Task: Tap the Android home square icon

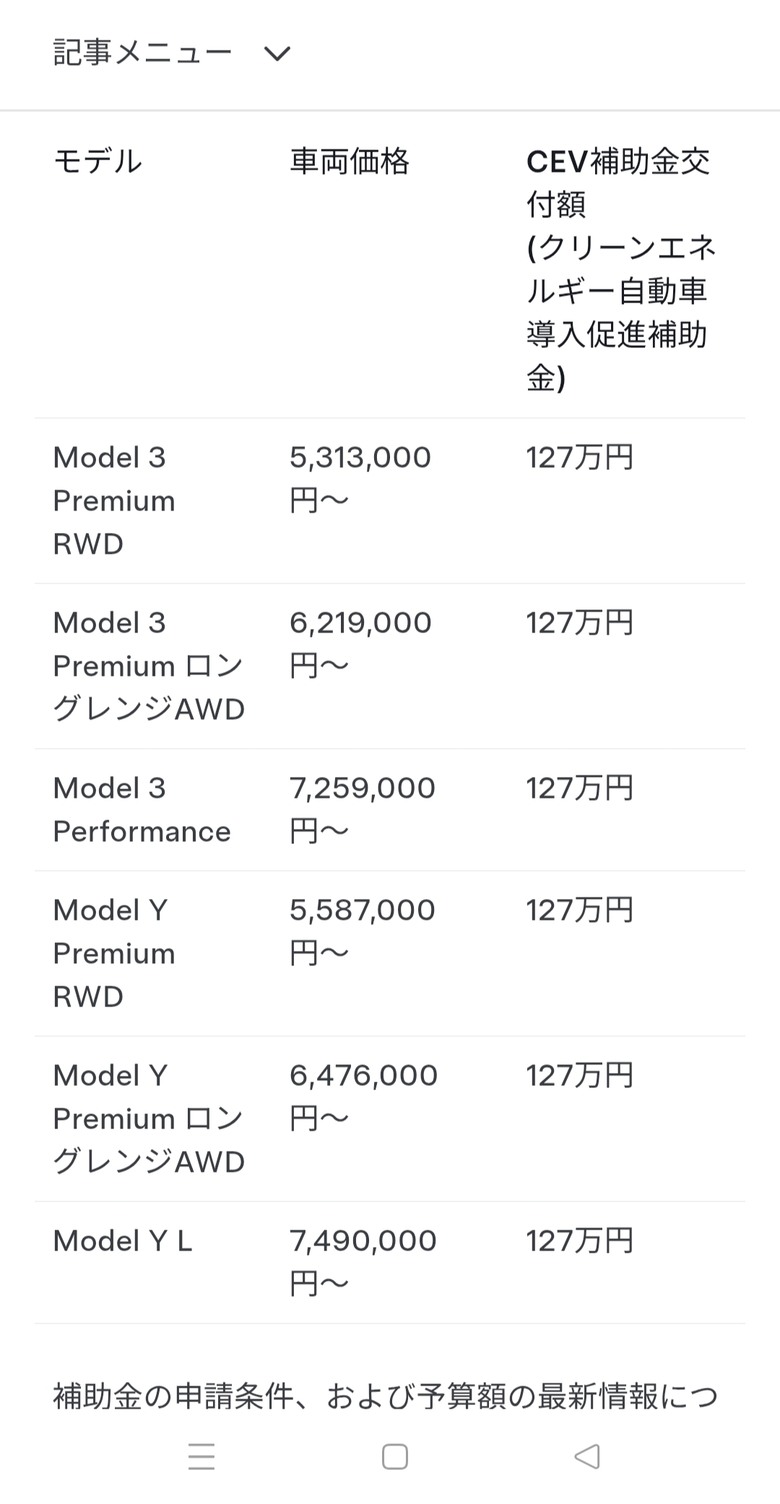Action: [395, 1456]
